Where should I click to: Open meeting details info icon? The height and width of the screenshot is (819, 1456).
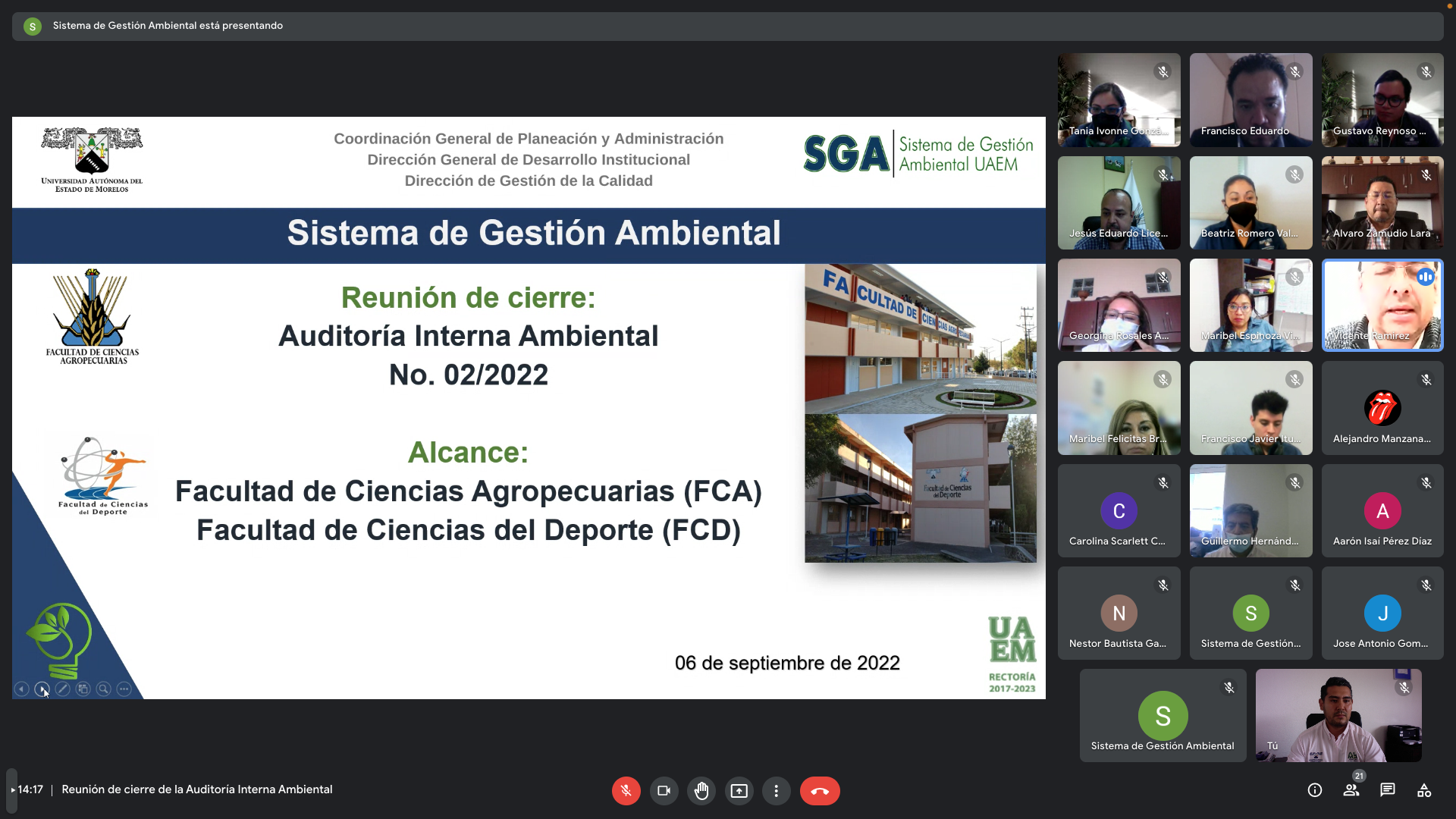tap(1315, 790)
